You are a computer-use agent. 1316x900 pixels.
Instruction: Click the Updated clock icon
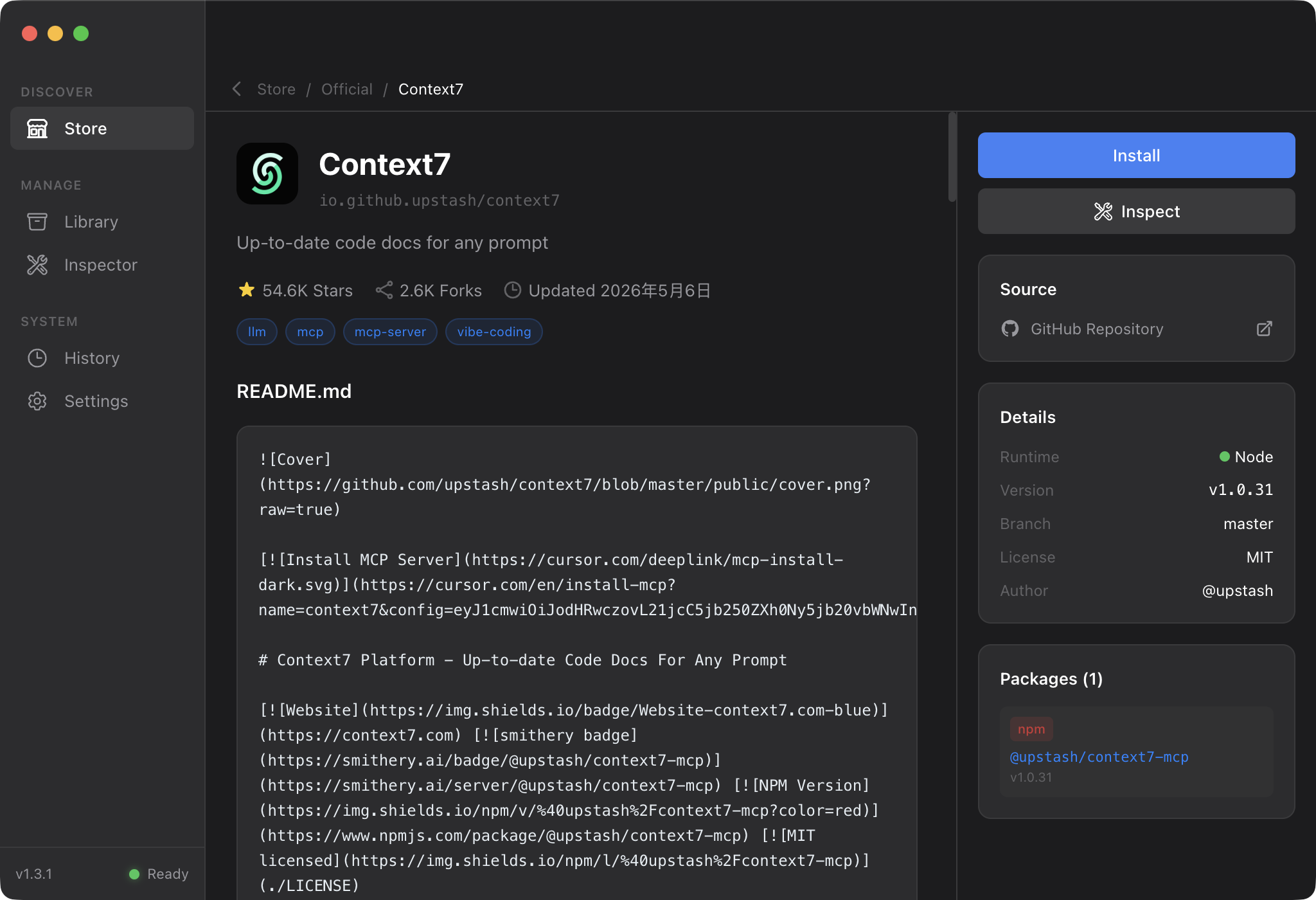(x=513, y=290)
